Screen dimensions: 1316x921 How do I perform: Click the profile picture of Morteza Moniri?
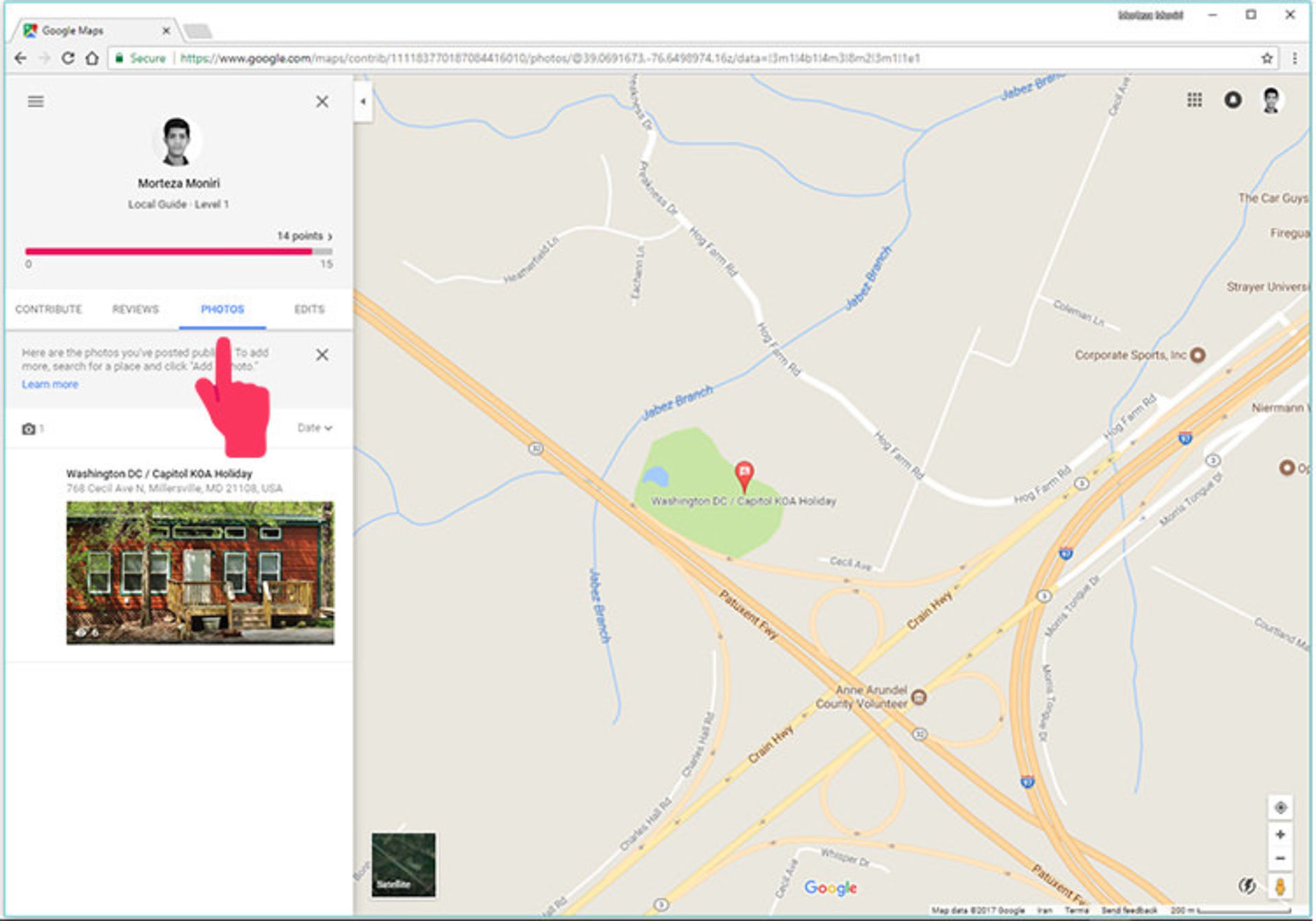tap(176, 142)
